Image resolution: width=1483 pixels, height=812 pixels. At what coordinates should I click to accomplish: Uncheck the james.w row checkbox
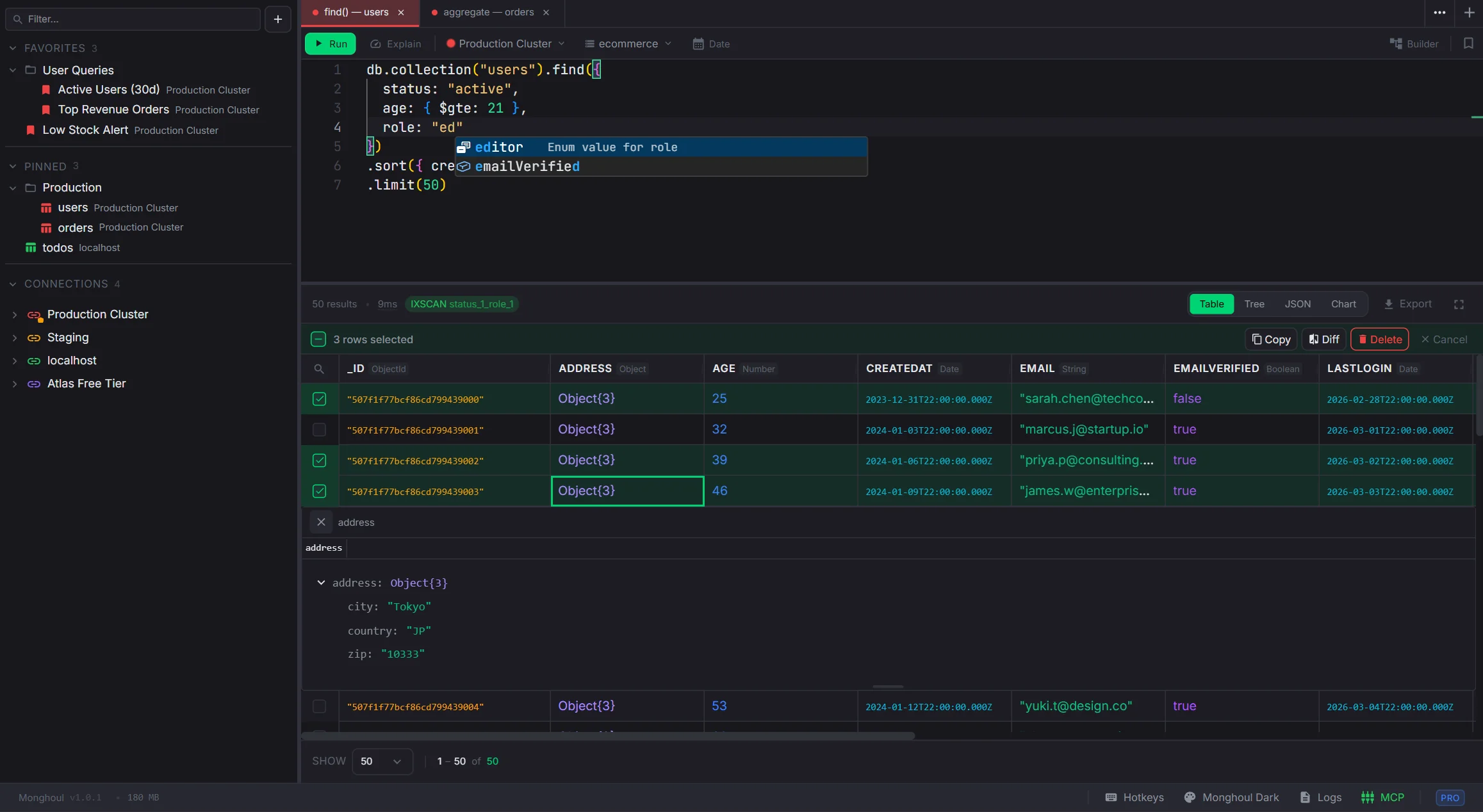319,491
